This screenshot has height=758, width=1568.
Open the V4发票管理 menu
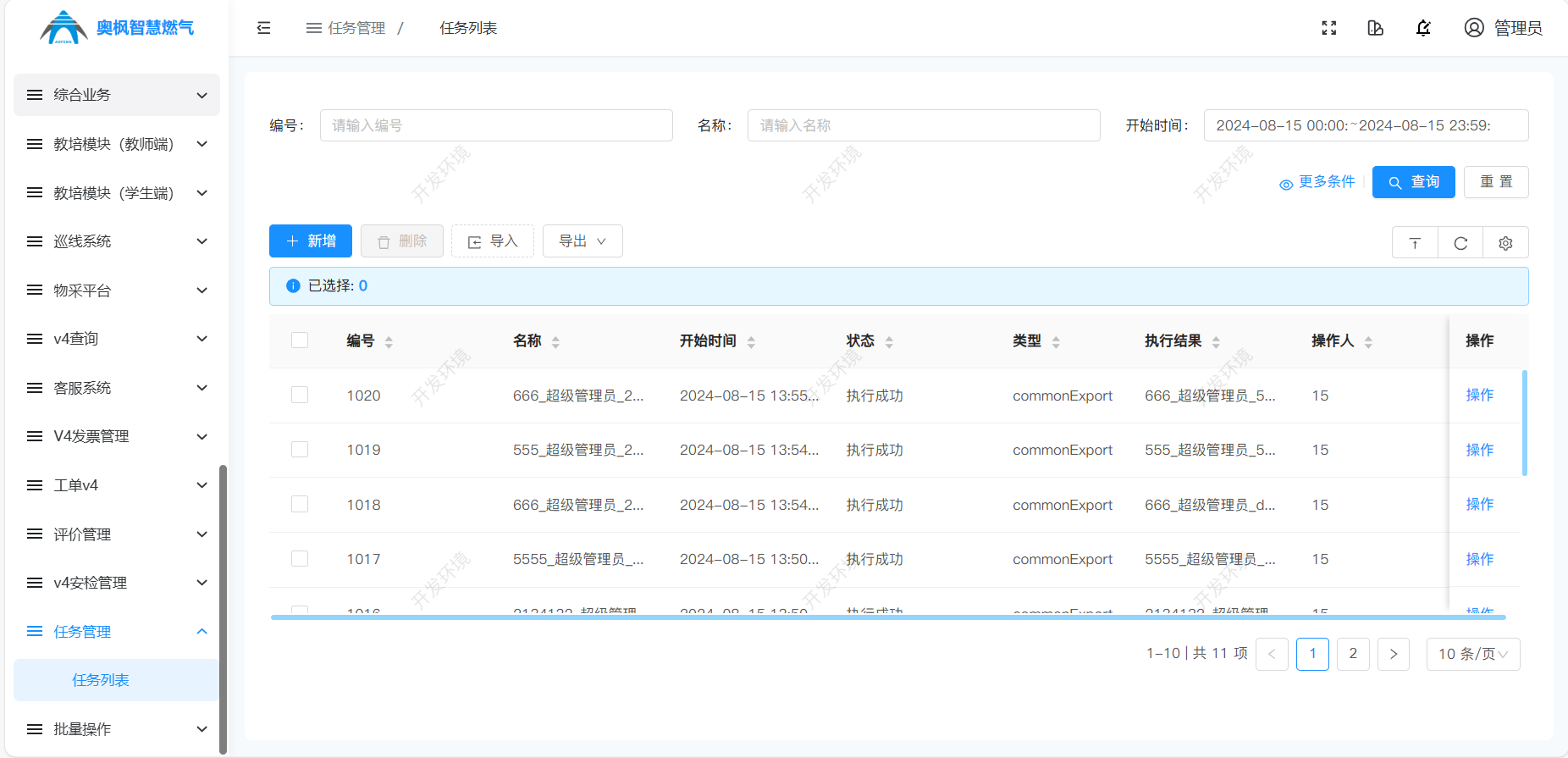[x=117, y=436]
